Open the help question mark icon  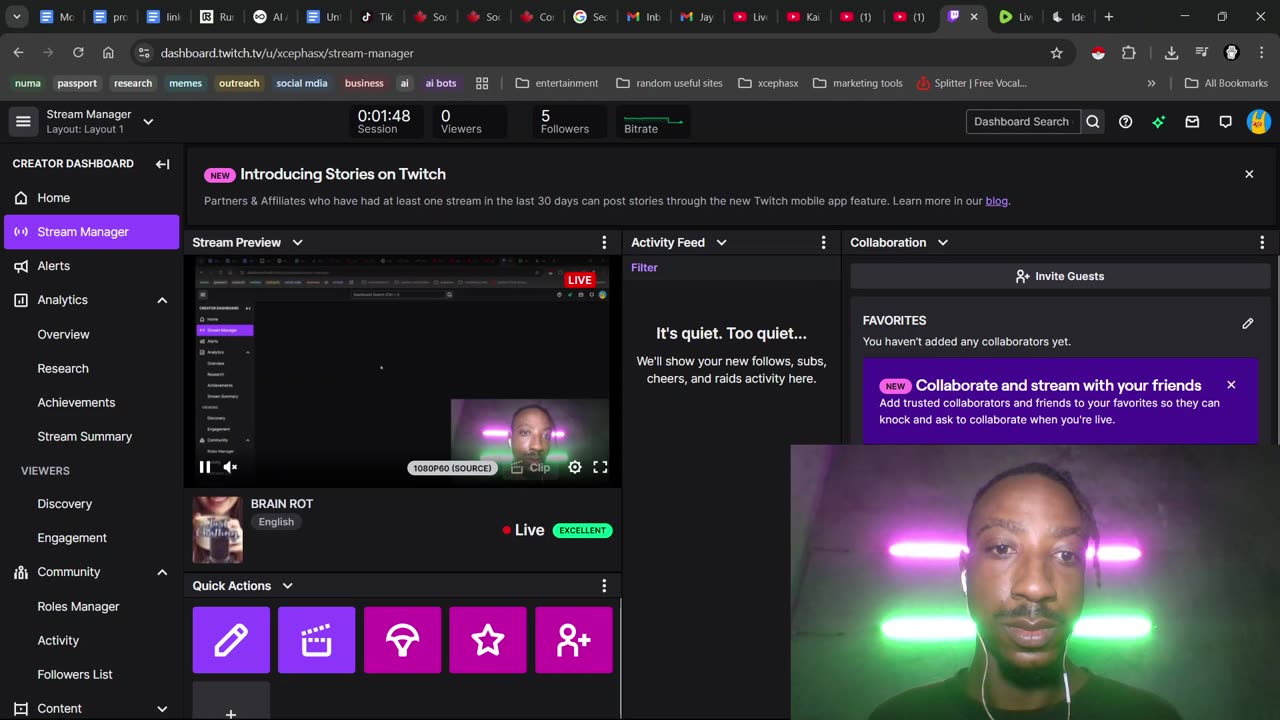pos(1126,122)
